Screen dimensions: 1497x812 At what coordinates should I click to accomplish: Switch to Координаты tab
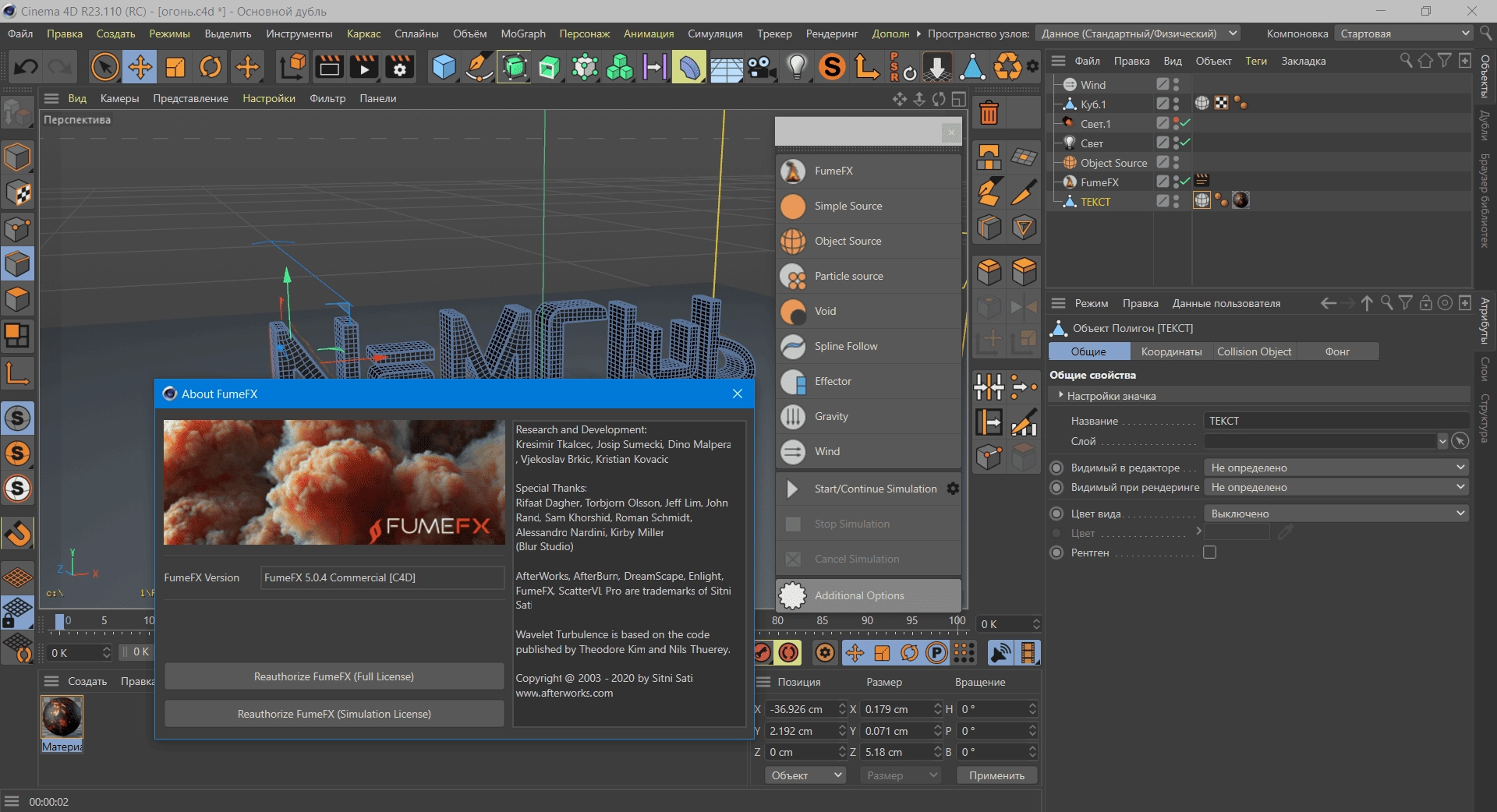pyautogui.click(x=1171, y=351)
